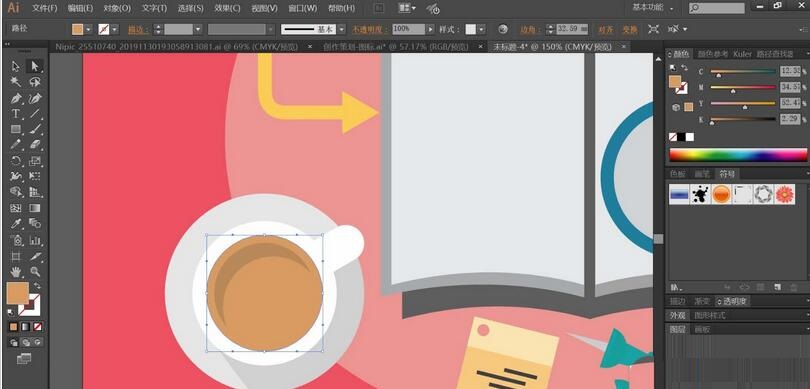The width and height of the screenshot is (810, 389).
Task: Select the Gradient tool
Action: 35,208
